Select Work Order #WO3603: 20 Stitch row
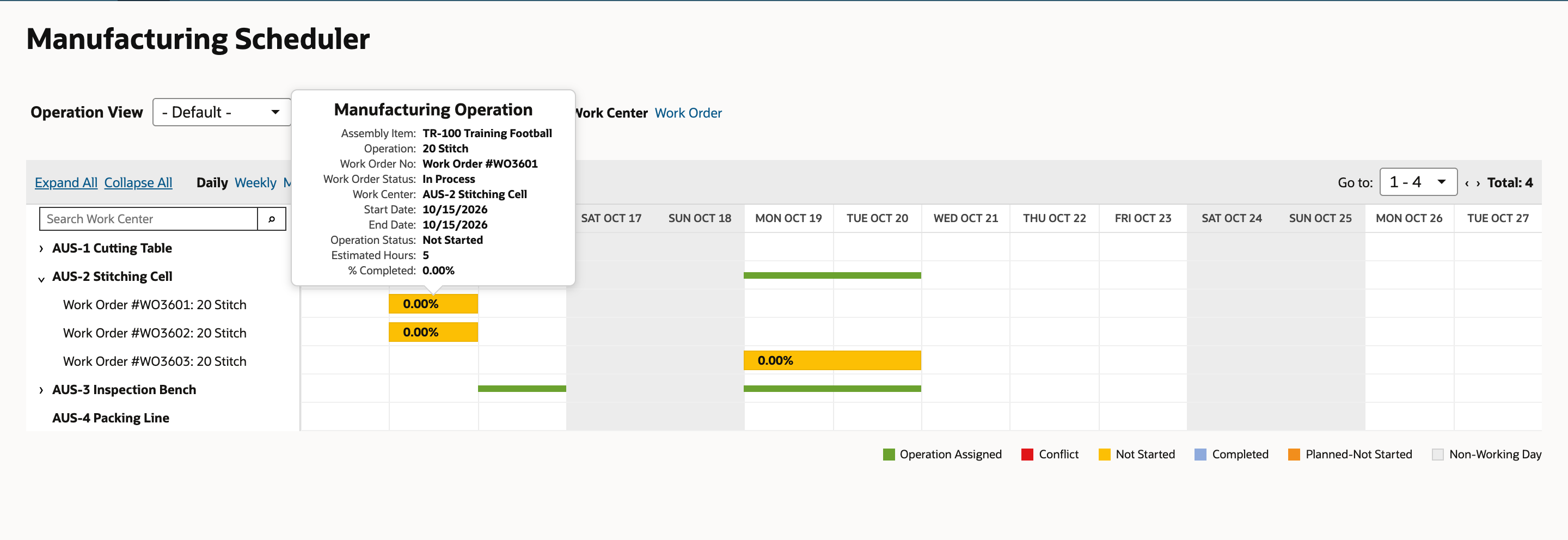Screen dimensions: 1568x540 coord(155,361)
